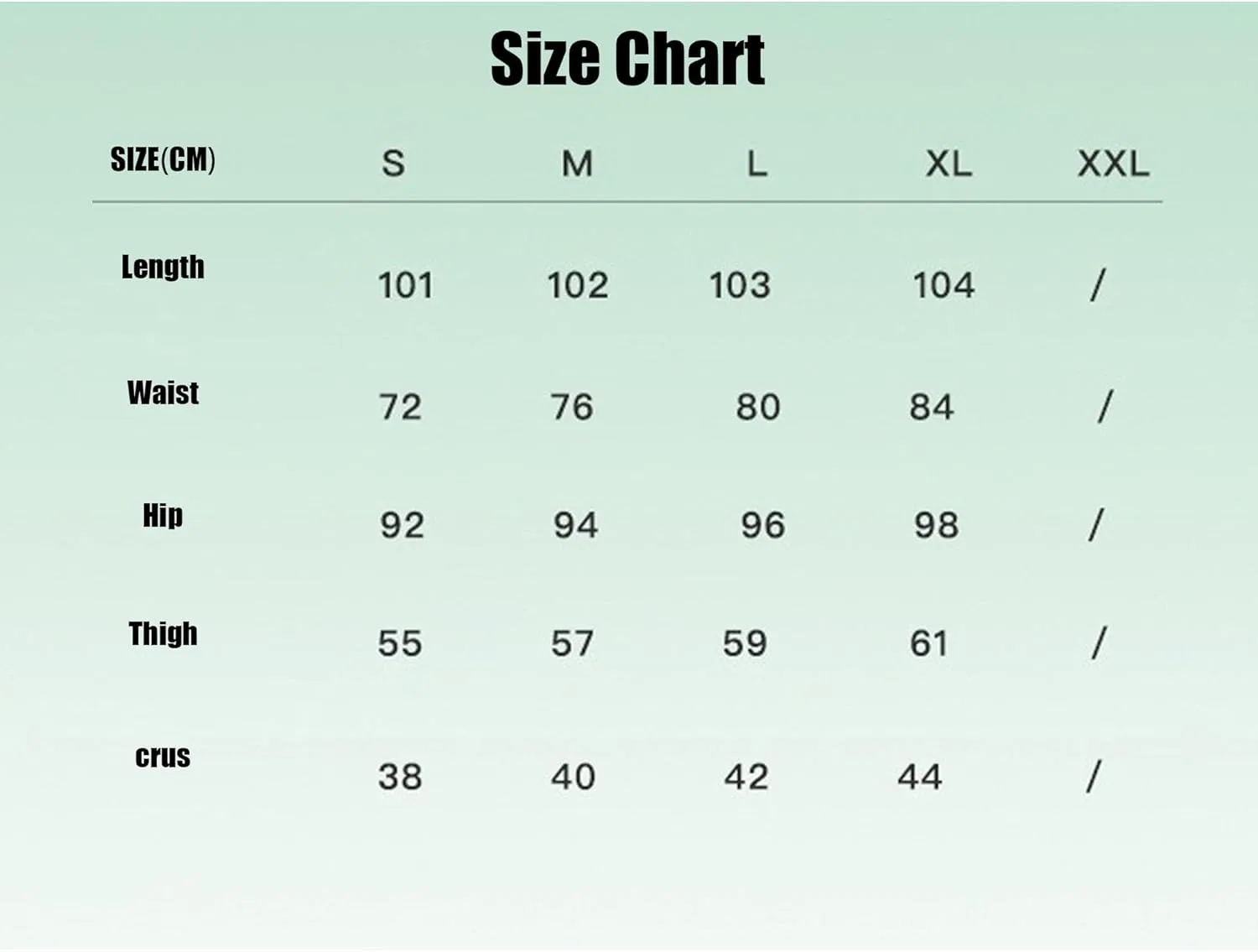Click the Waist value 76 for M

coord(572,407)
